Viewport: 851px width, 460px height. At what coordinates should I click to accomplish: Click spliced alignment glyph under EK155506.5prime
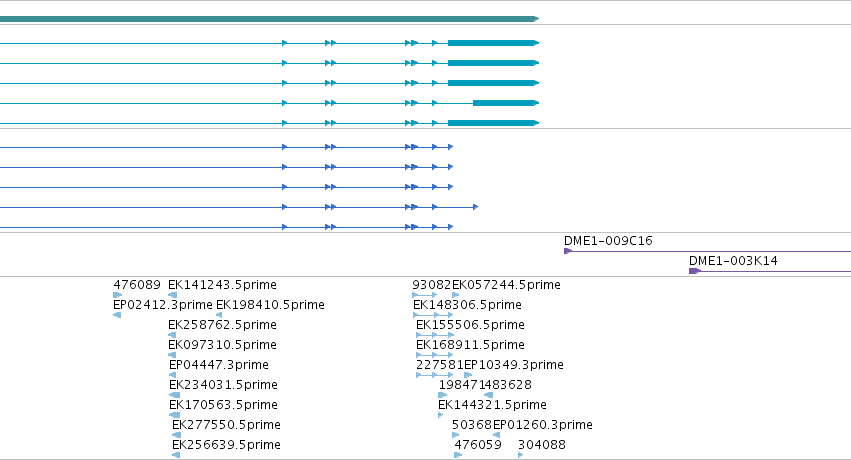pos(434,335)
